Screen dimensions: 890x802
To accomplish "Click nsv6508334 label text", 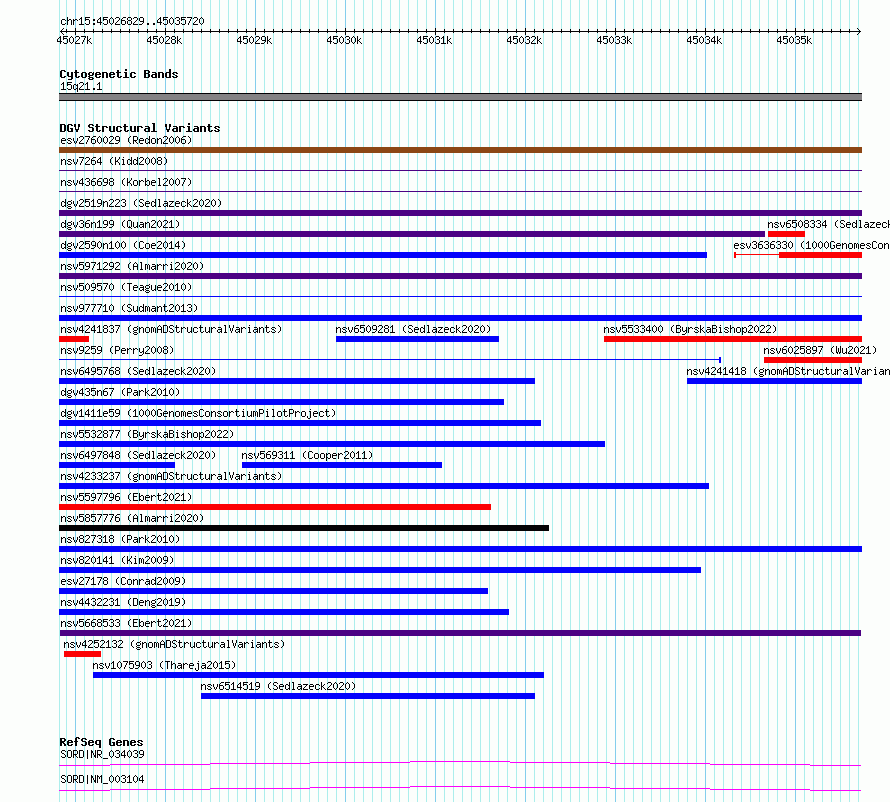I will (x=828, y=224).
